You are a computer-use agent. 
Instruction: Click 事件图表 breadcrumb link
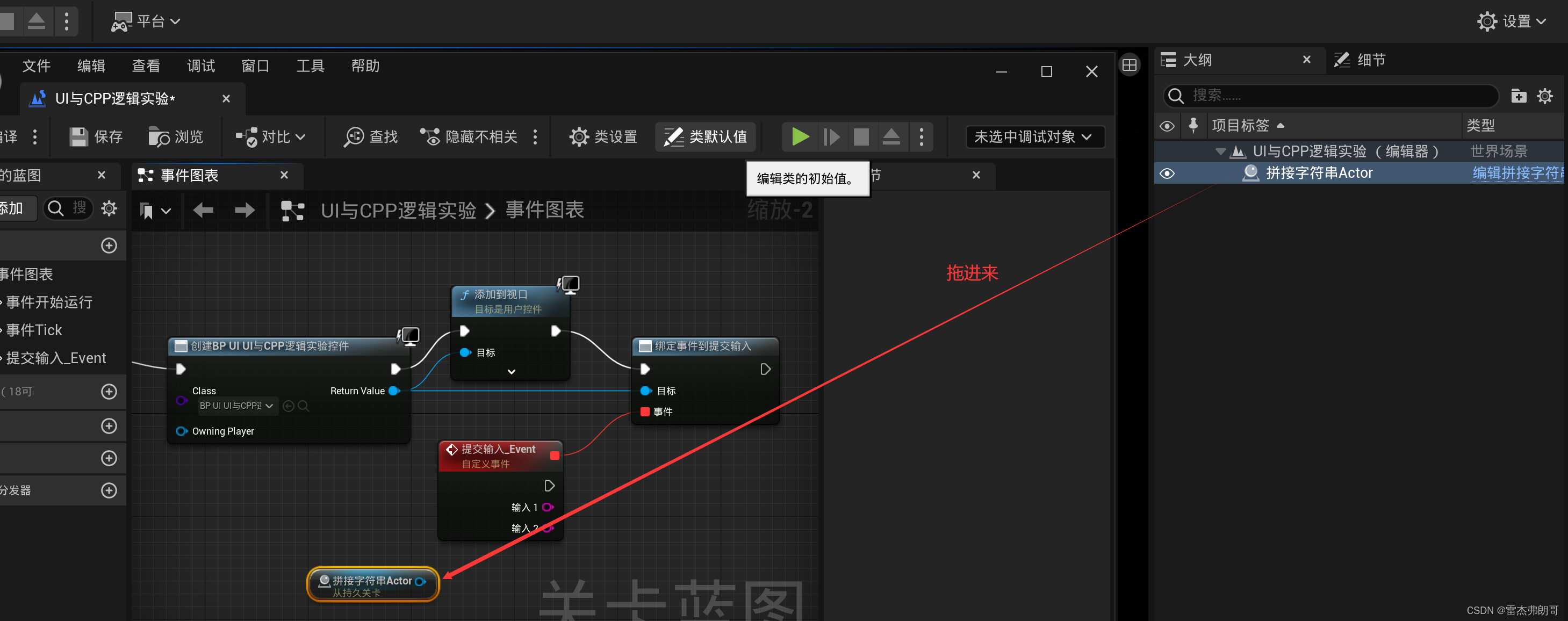coord(545,211)
